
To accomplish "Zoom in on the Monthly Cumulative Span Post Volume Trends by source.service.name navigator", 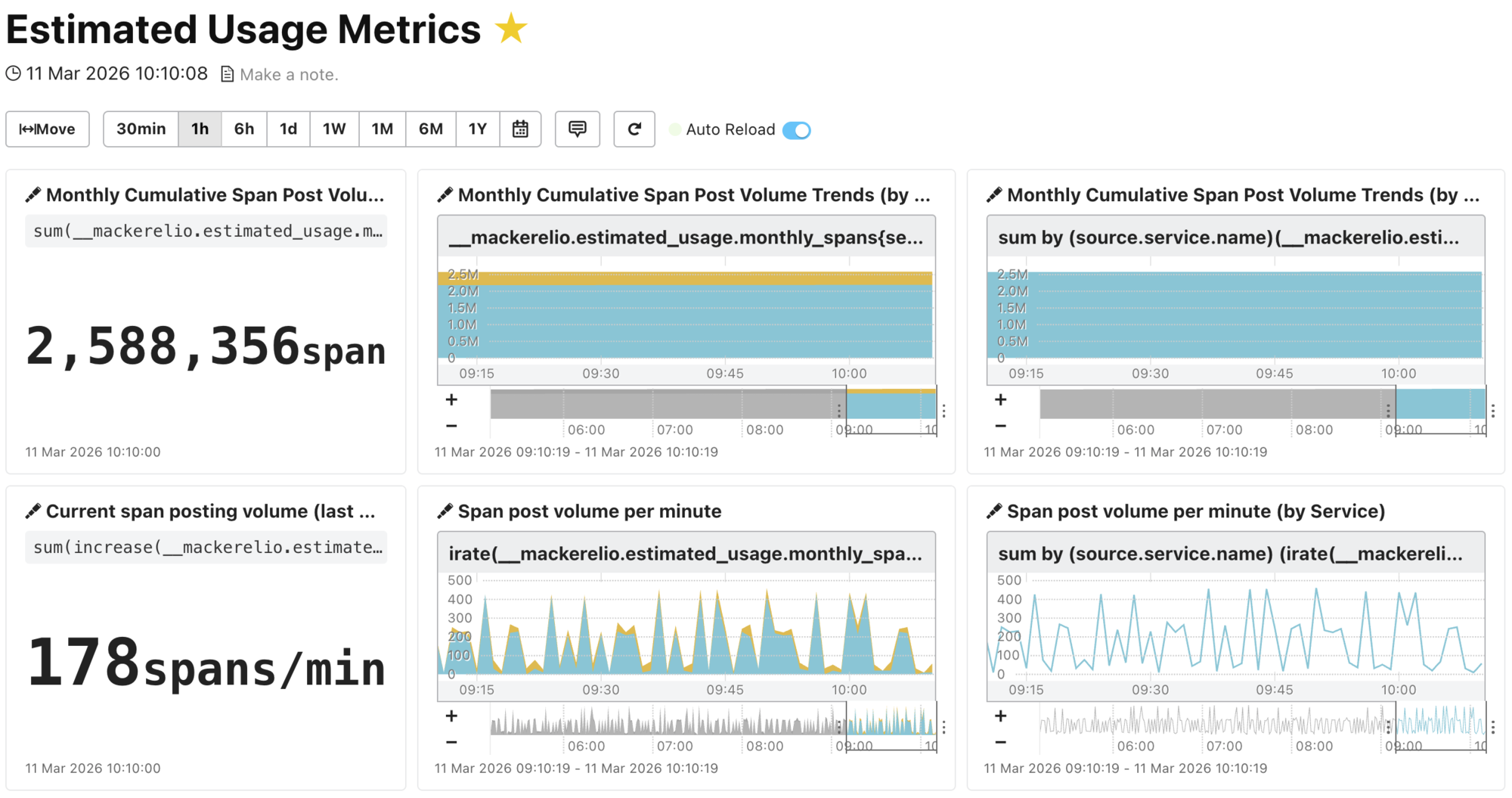I will point(1001,399).
